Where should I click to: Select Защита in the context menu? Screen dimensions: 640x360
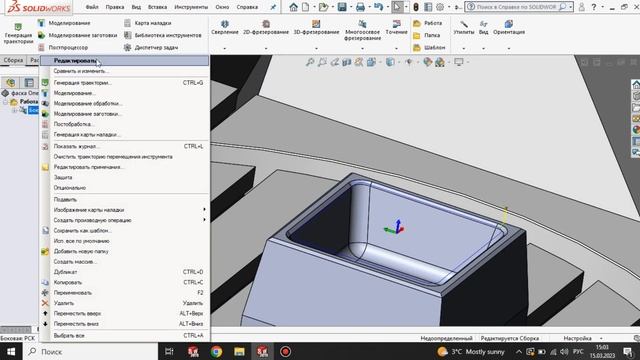pyautogui.click(x=124, y=178)
